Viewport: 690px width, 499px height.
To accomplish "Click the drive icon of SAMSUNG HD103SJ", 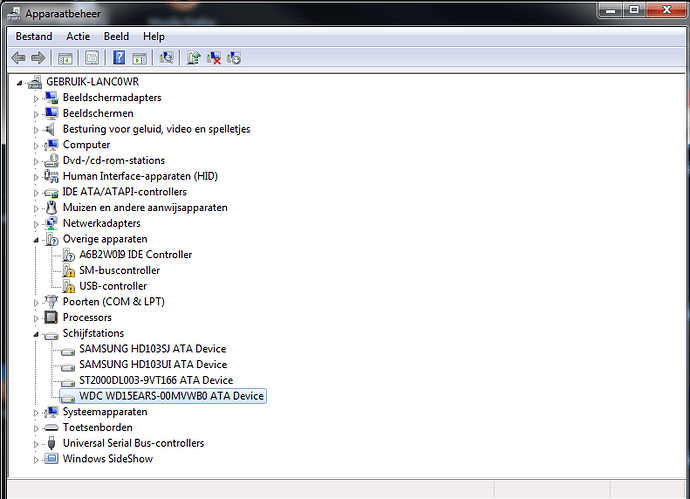I will pos(67,351).
